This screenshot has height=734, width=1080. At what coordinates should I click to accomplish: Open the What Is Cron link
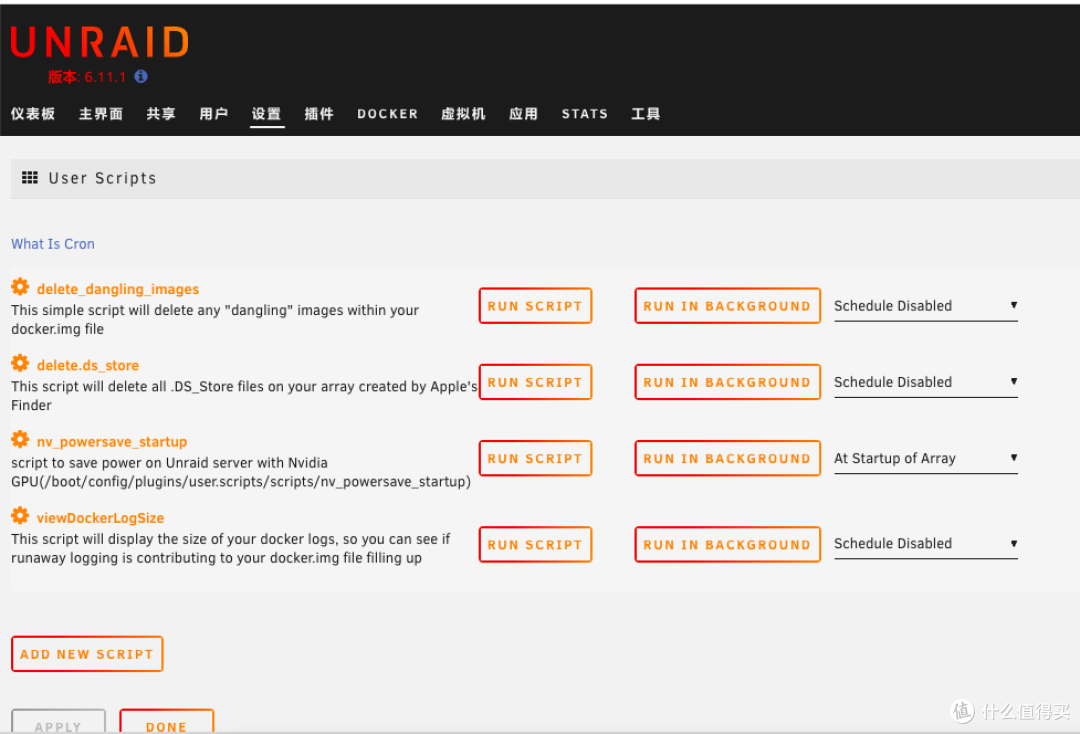click(x=53, y=244)
